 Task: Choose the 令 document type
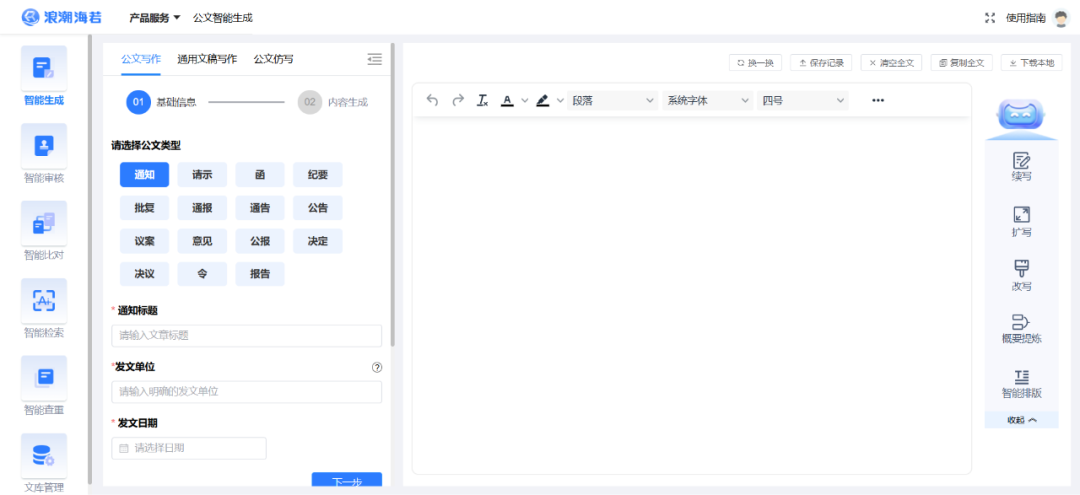[x=202, y=274]
